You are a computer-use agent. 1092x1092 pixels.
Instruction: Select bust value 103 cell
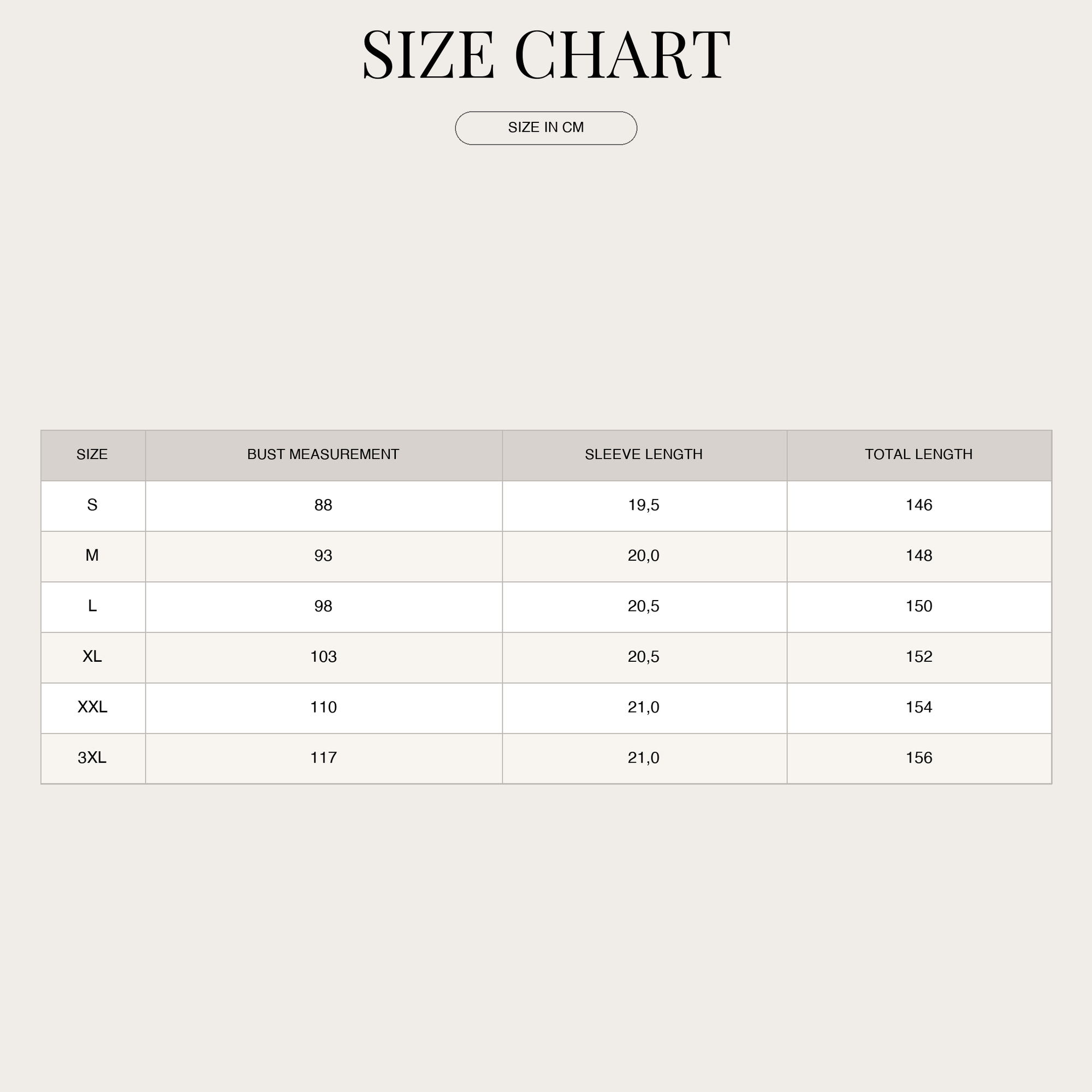(x=324, y=657)
